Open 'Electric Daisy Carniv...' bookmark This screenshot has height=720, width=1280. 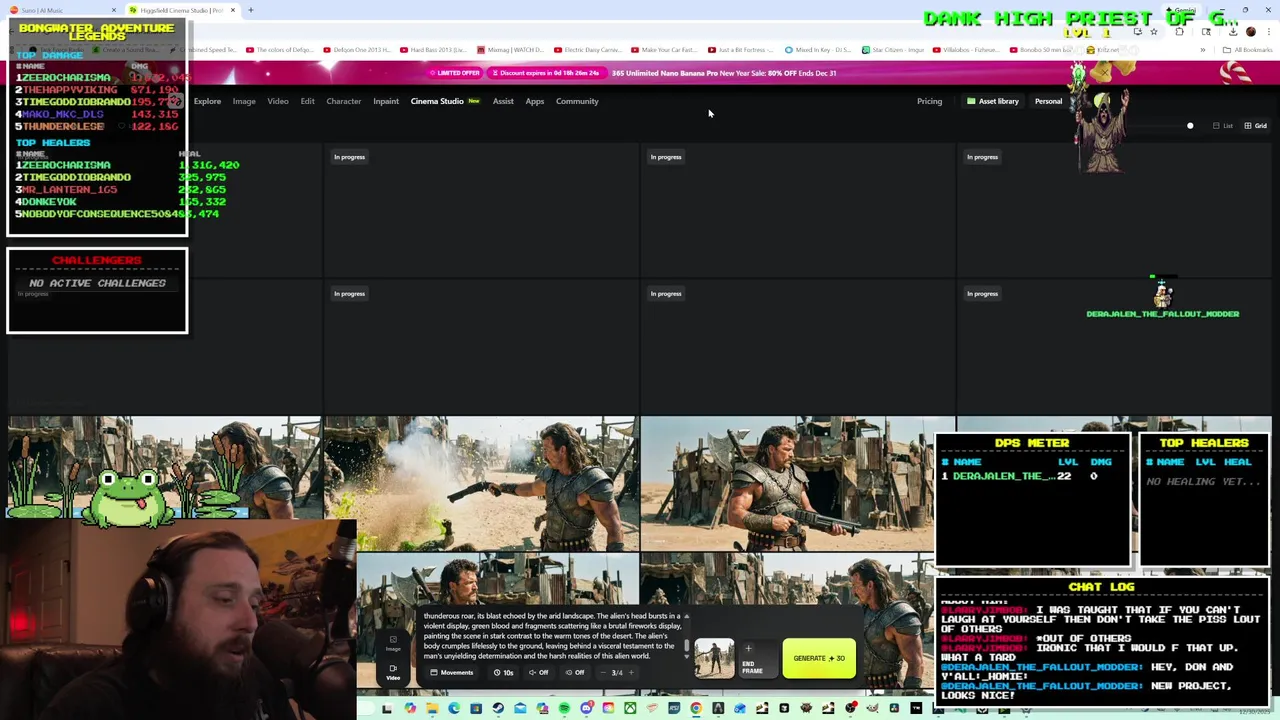point(587,50)
